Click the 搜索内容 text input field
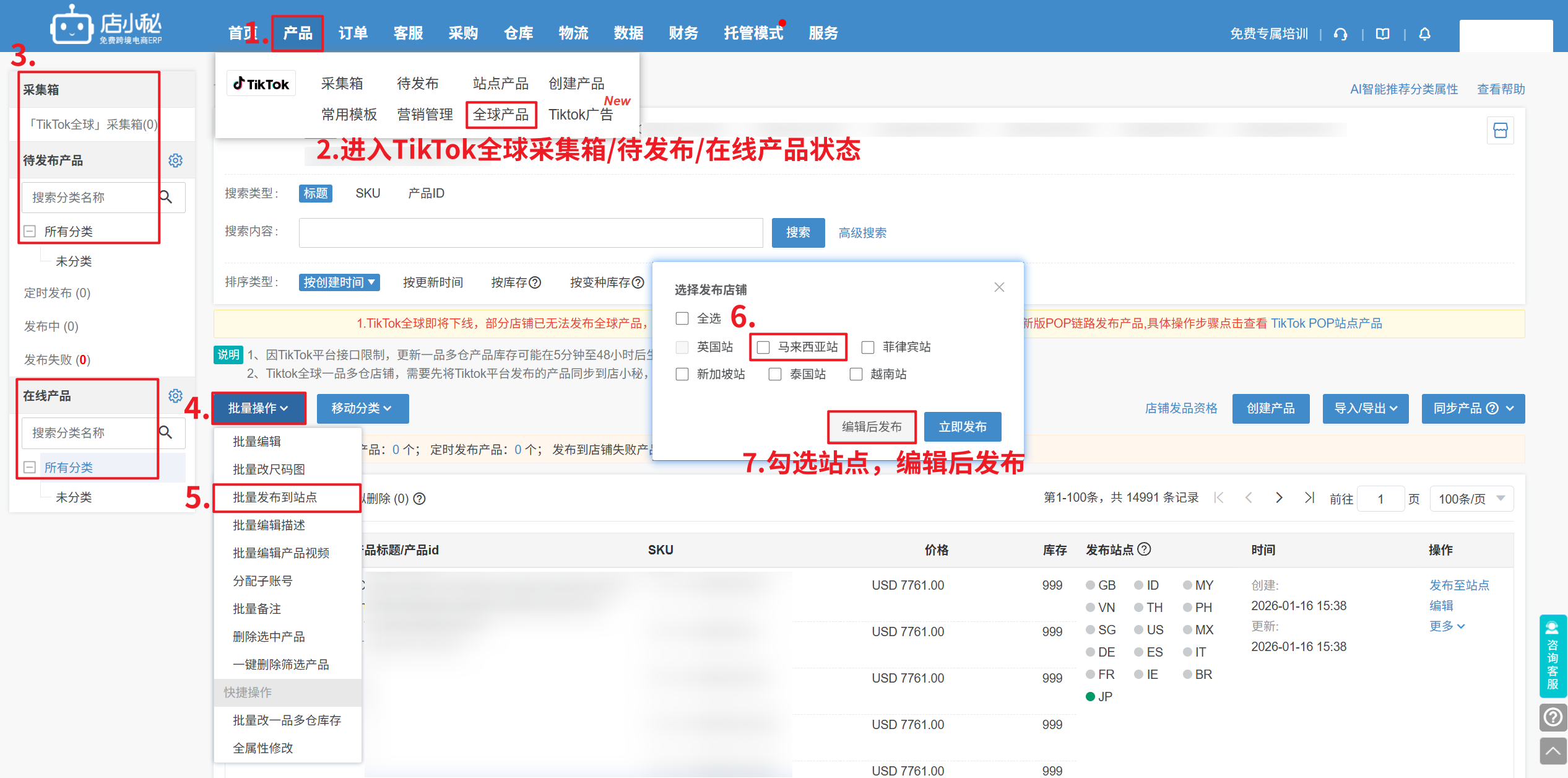This screenshot has width=1568, height=778. point(531,233)
